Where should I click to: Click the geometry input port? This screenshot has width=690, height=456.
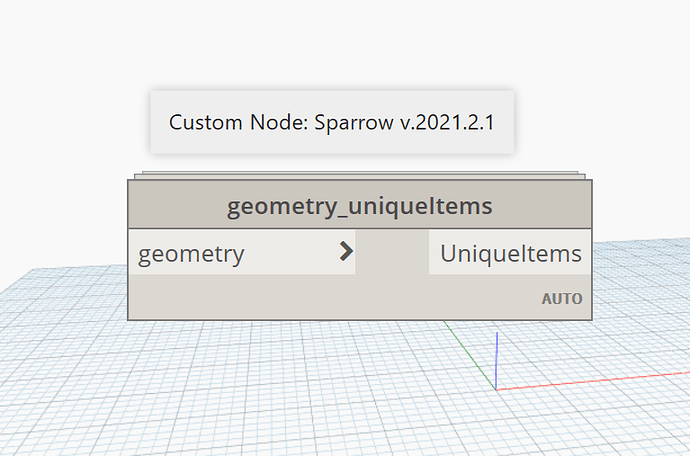pos(242,252)
